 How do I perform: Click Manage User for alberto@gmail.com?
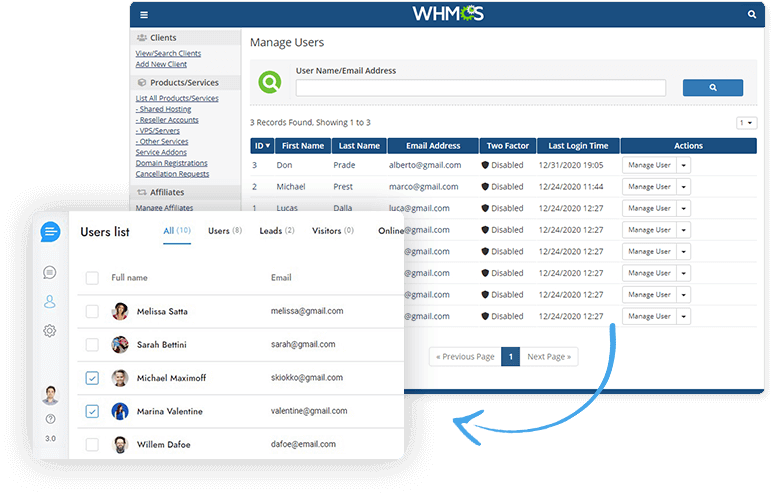click(x=649, y=165)
